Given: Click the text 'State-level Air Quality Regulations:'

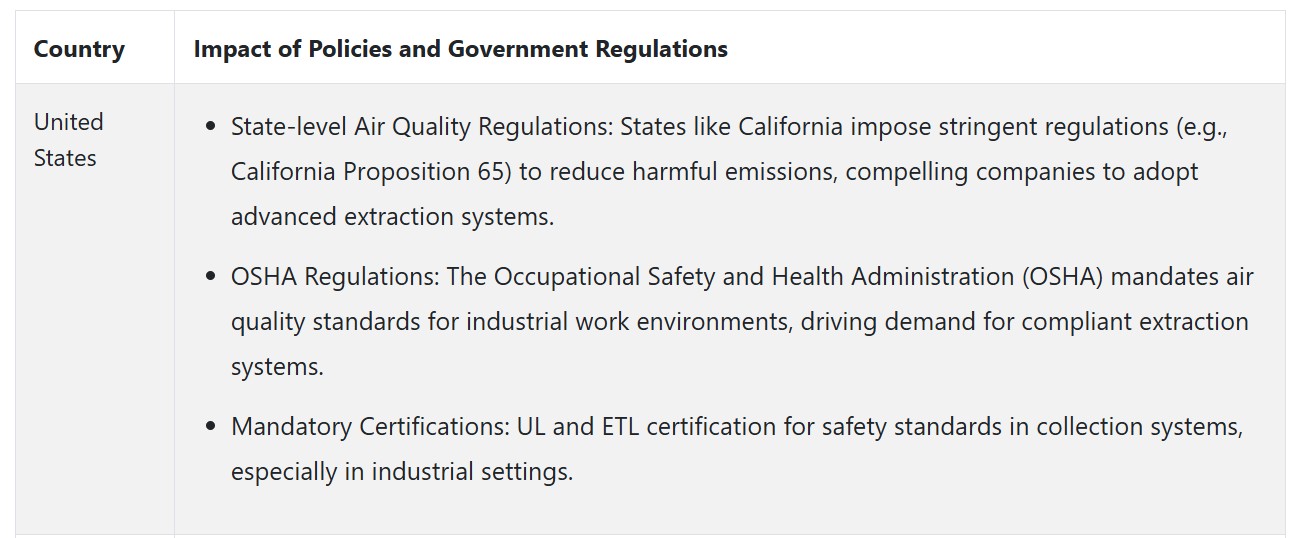Looking at the screenshot, I should (x=422, y=127).
